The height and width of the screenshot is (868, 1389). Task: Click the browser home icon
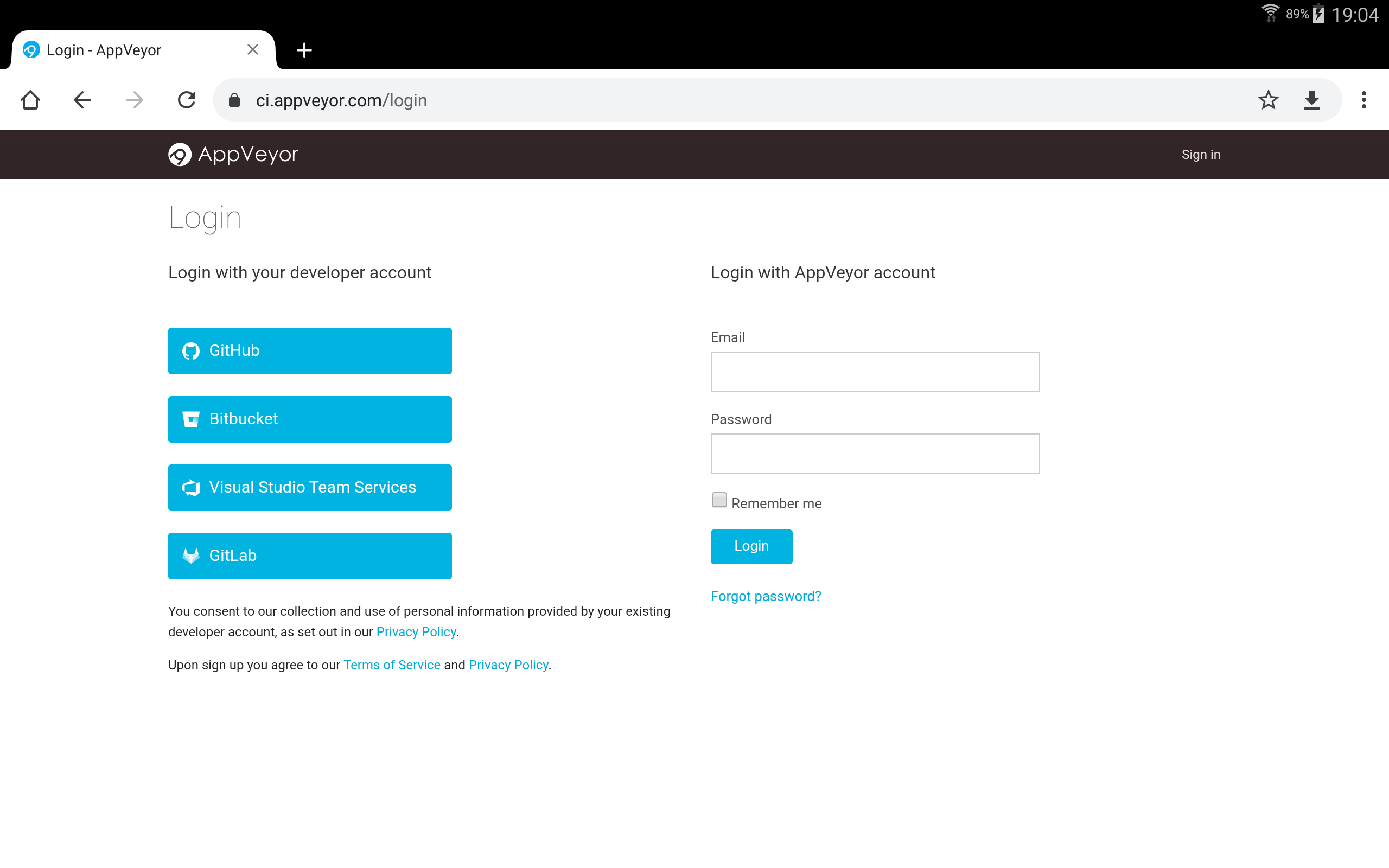click(x=30, y=100)
